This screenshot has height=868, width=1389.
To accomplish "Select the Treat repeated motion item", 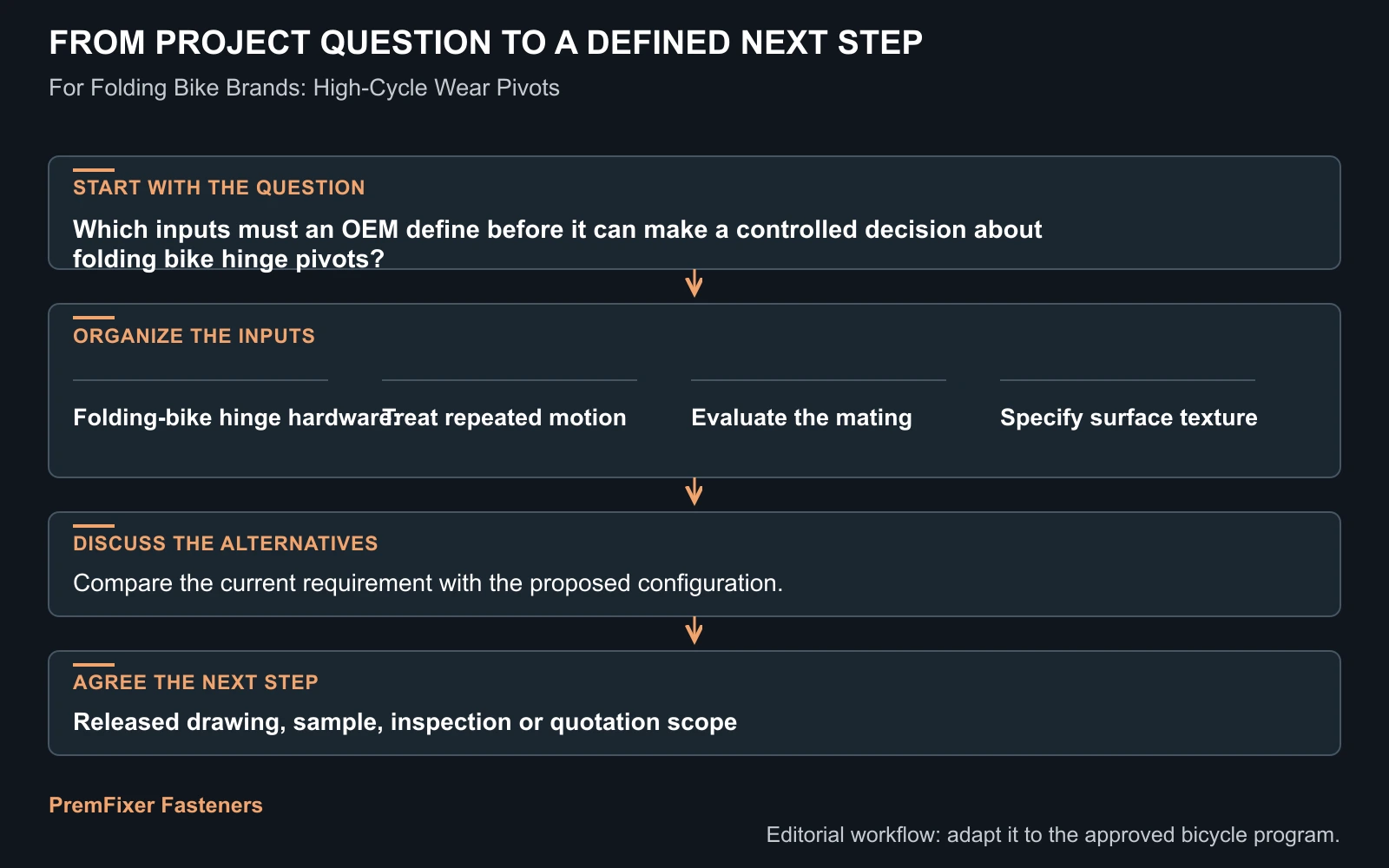I will (x=504, y=418).
